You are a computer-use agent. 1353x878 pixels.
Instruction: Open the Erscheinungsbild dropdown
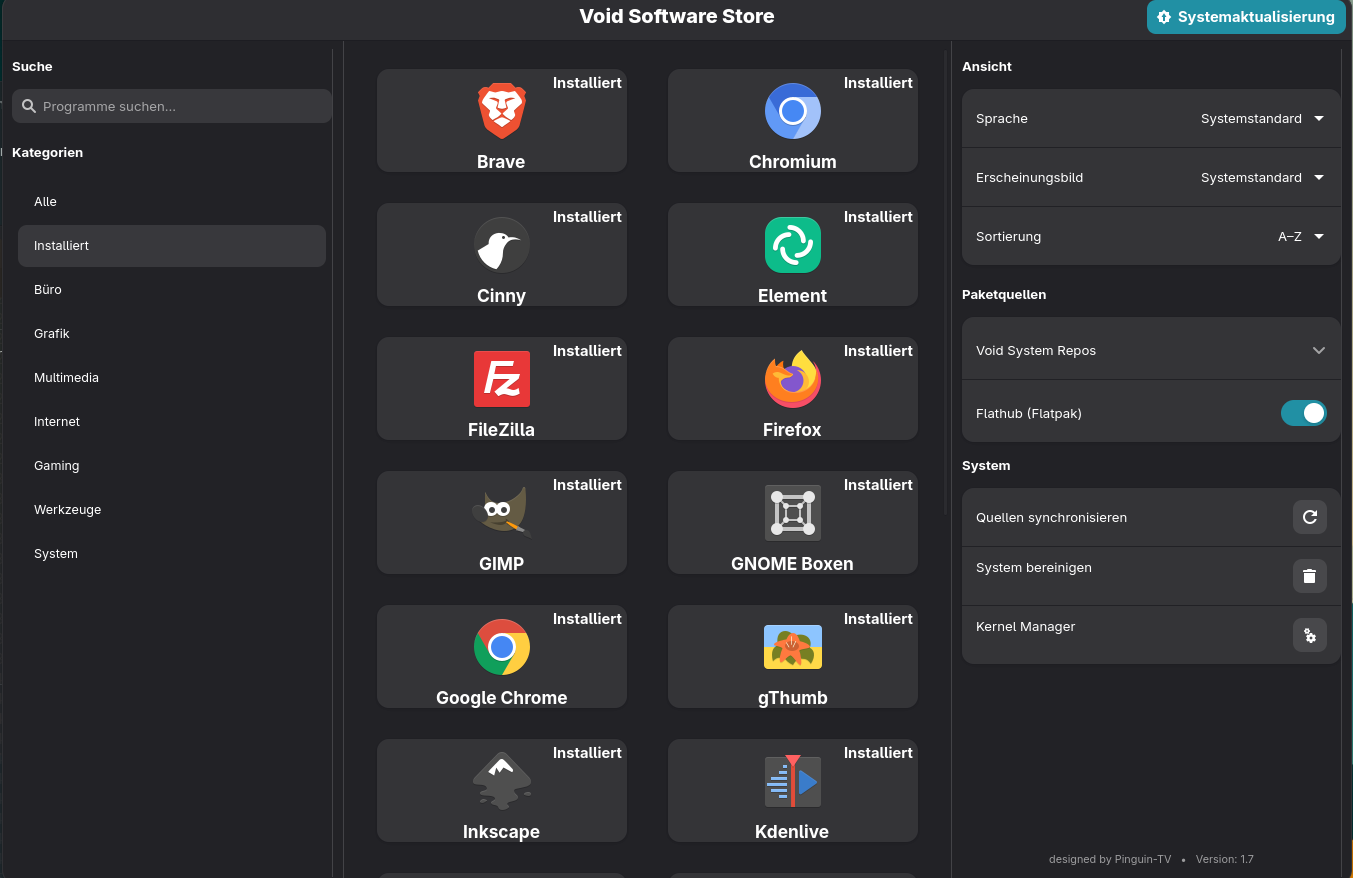(x=1262, y=177)
